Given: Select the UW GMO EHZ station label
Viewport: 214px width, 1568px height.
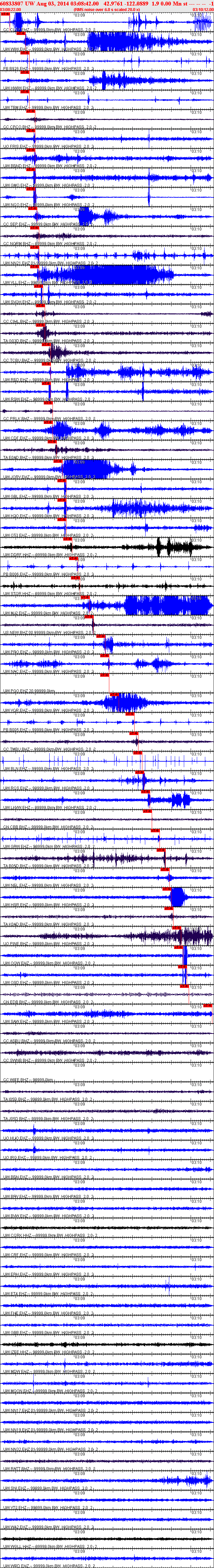Looking at the screenshot, I should click(49, 186).
